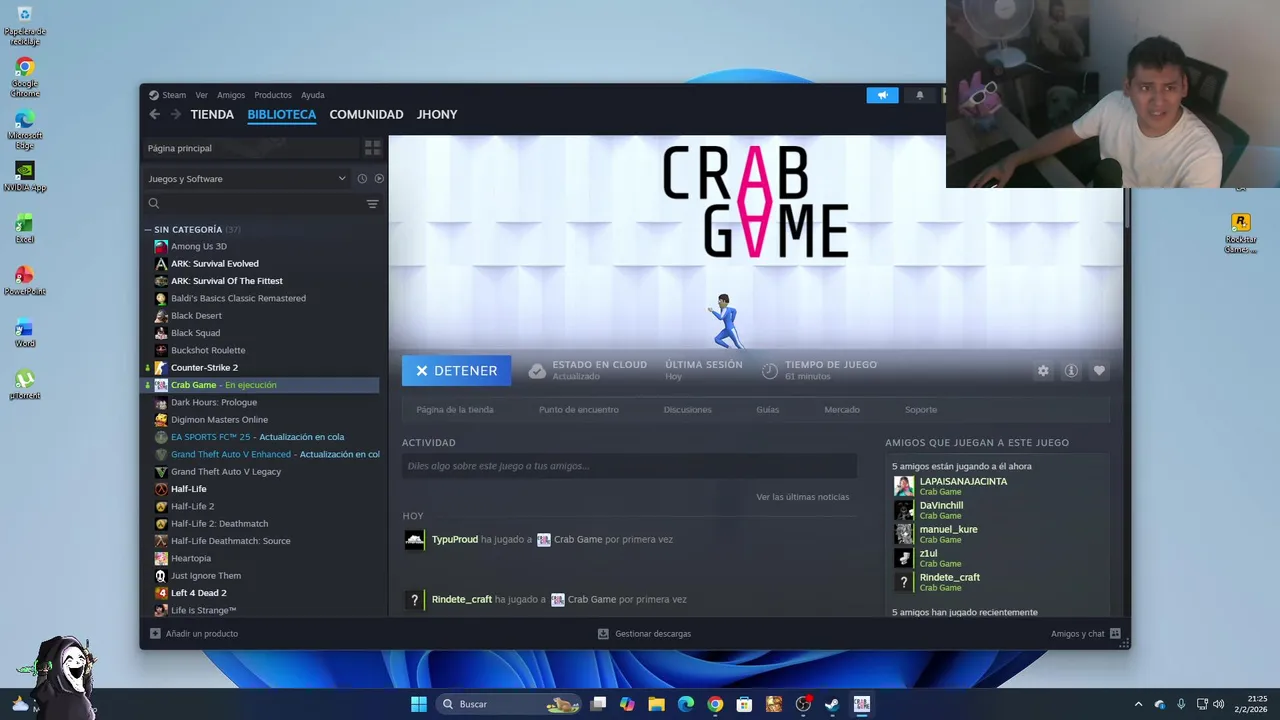The height and width of the screenshot is (720, 1280).
Task: Open taskbar volume control
Action: (x=1218, y=704)
